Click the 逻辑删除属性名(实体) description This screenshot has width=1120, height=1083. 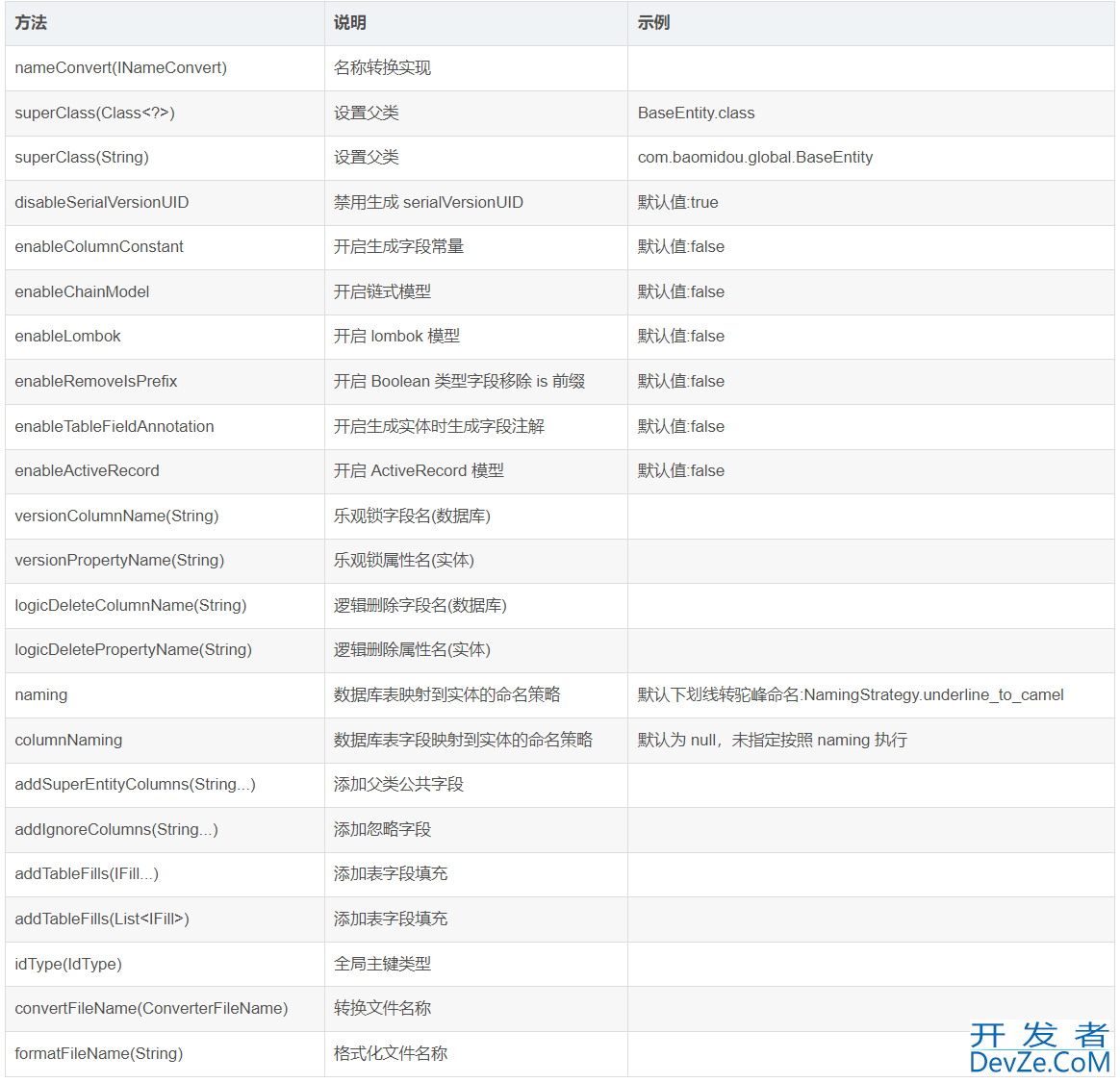pos(412,649)
